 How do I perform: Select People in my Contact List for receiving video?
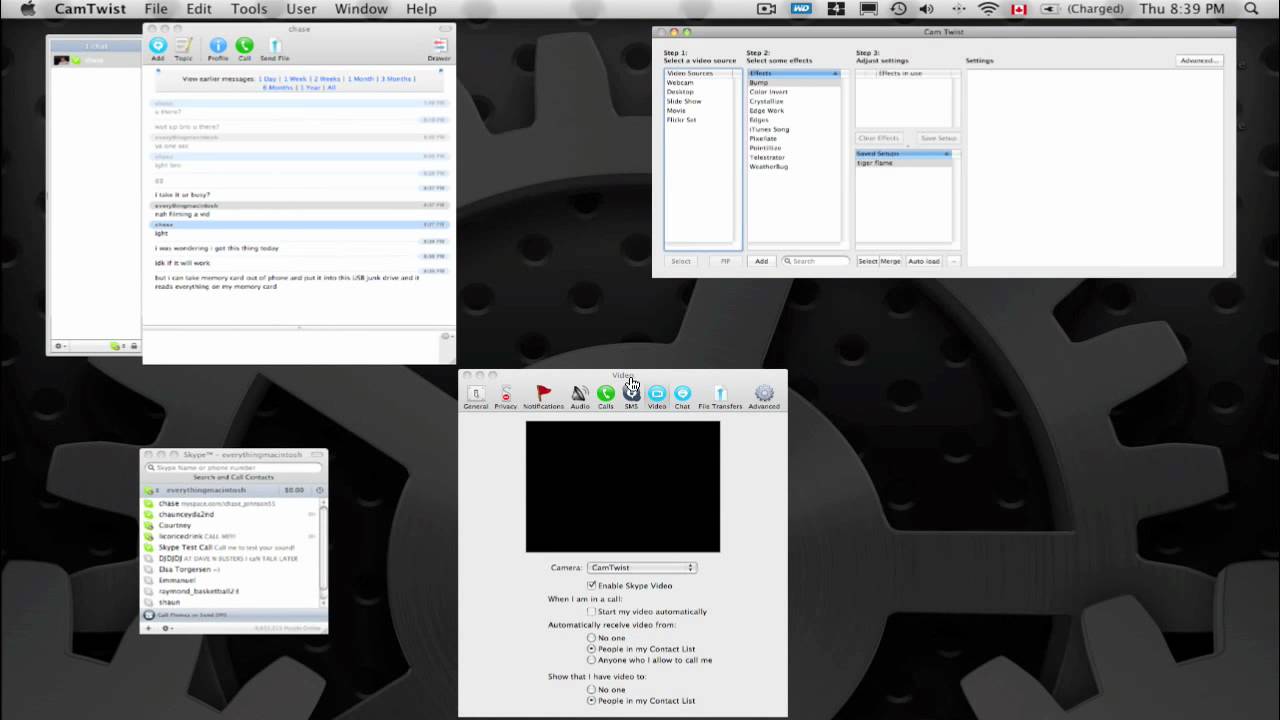pyautogui.click(x=591, y=649)
